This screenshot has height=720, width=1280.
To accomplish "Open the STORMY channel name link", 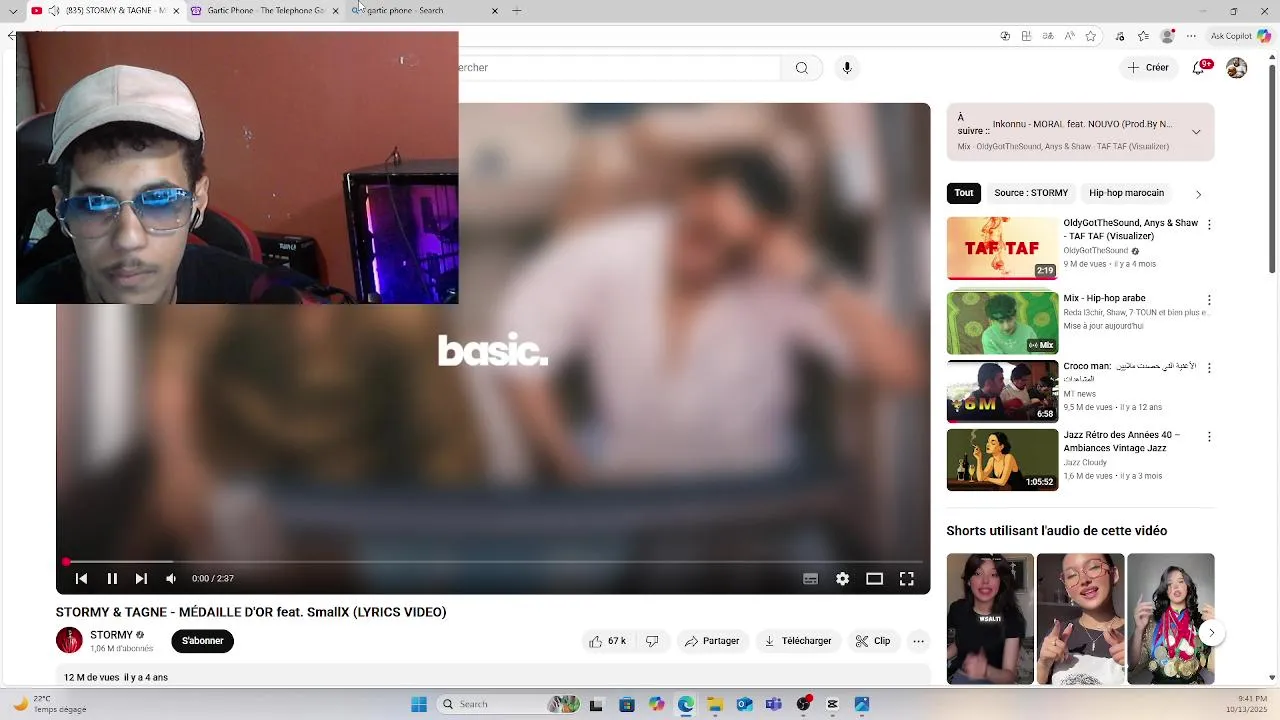I will 111,635.
